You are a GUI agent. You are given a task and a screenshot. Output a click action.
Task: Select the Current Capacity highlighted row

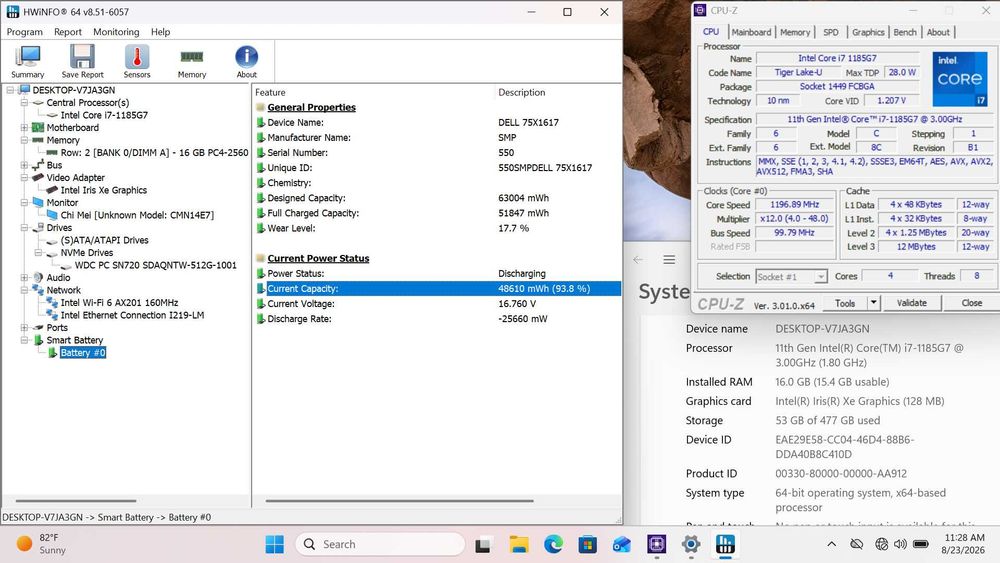click(x=437, y=289)
